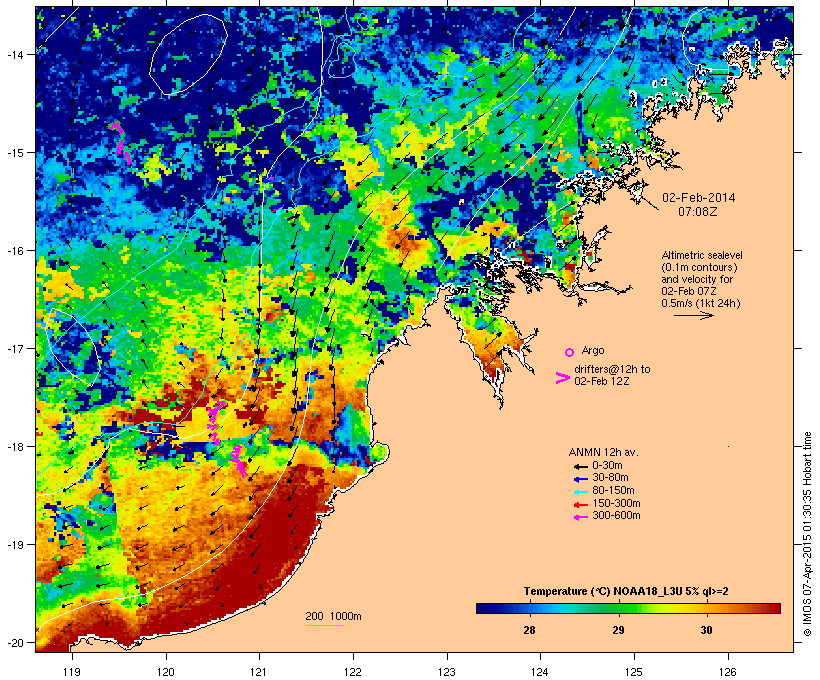This screenshot has height=680, width=820.
Task: Click the temperature color bar
Action: tap(628, 608)
